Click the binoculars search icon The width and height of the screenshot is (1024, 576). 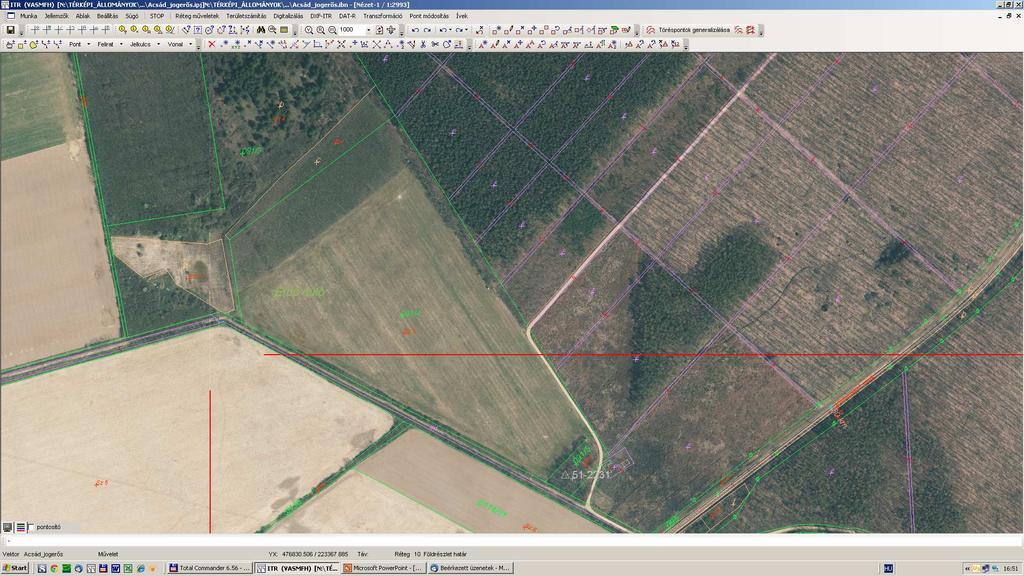[261, 30]
